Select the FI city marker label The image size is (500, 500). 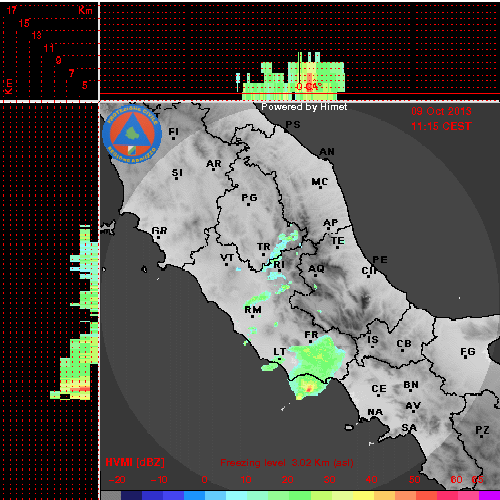(x=173, y=132)
